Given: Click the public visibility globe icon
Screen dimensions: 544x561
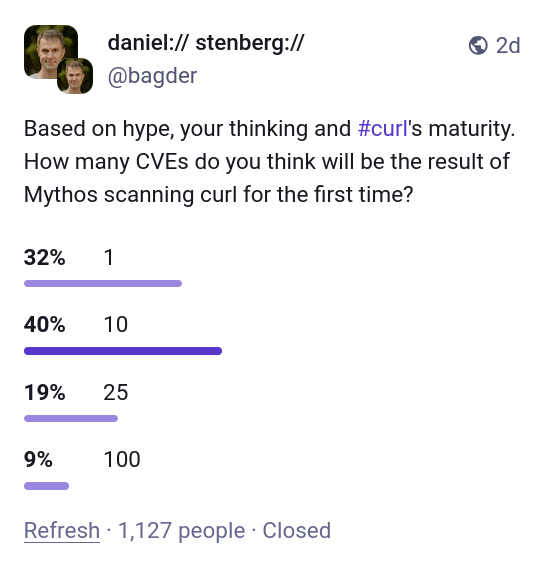Looking at the screenshot, I should (478, 45).
